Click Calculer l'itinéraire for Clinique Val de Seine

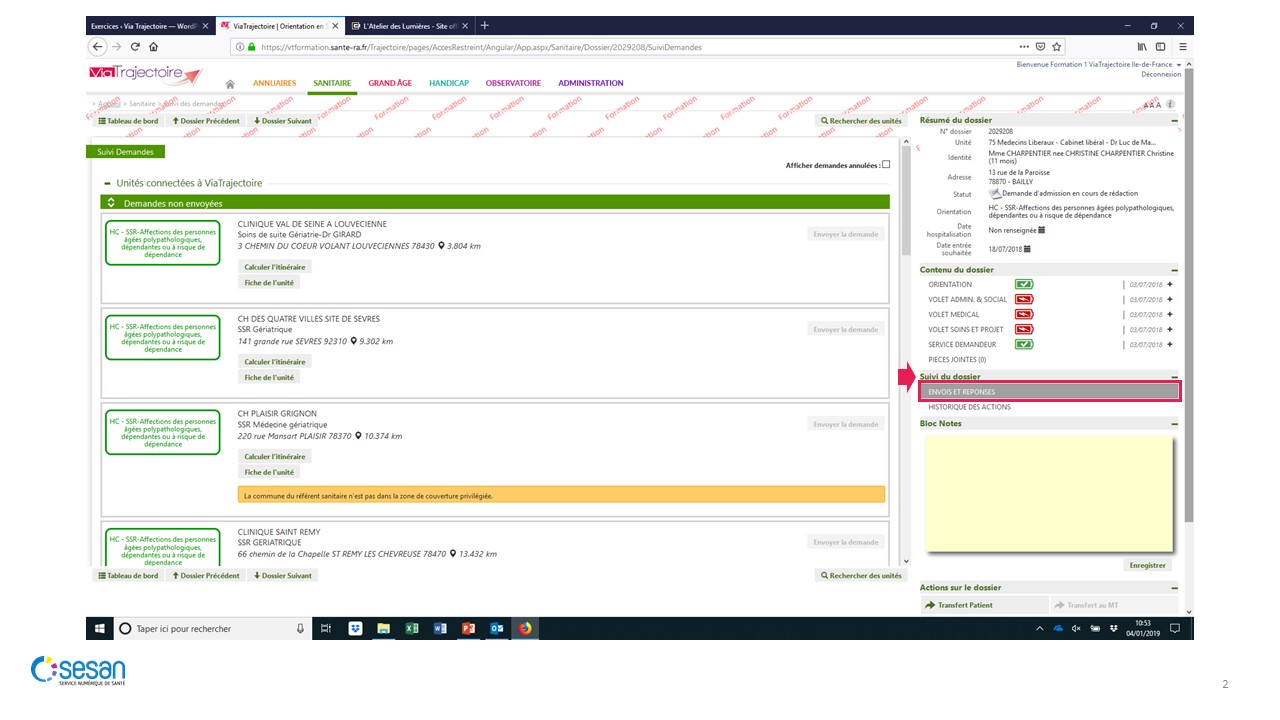pos(275,267)
